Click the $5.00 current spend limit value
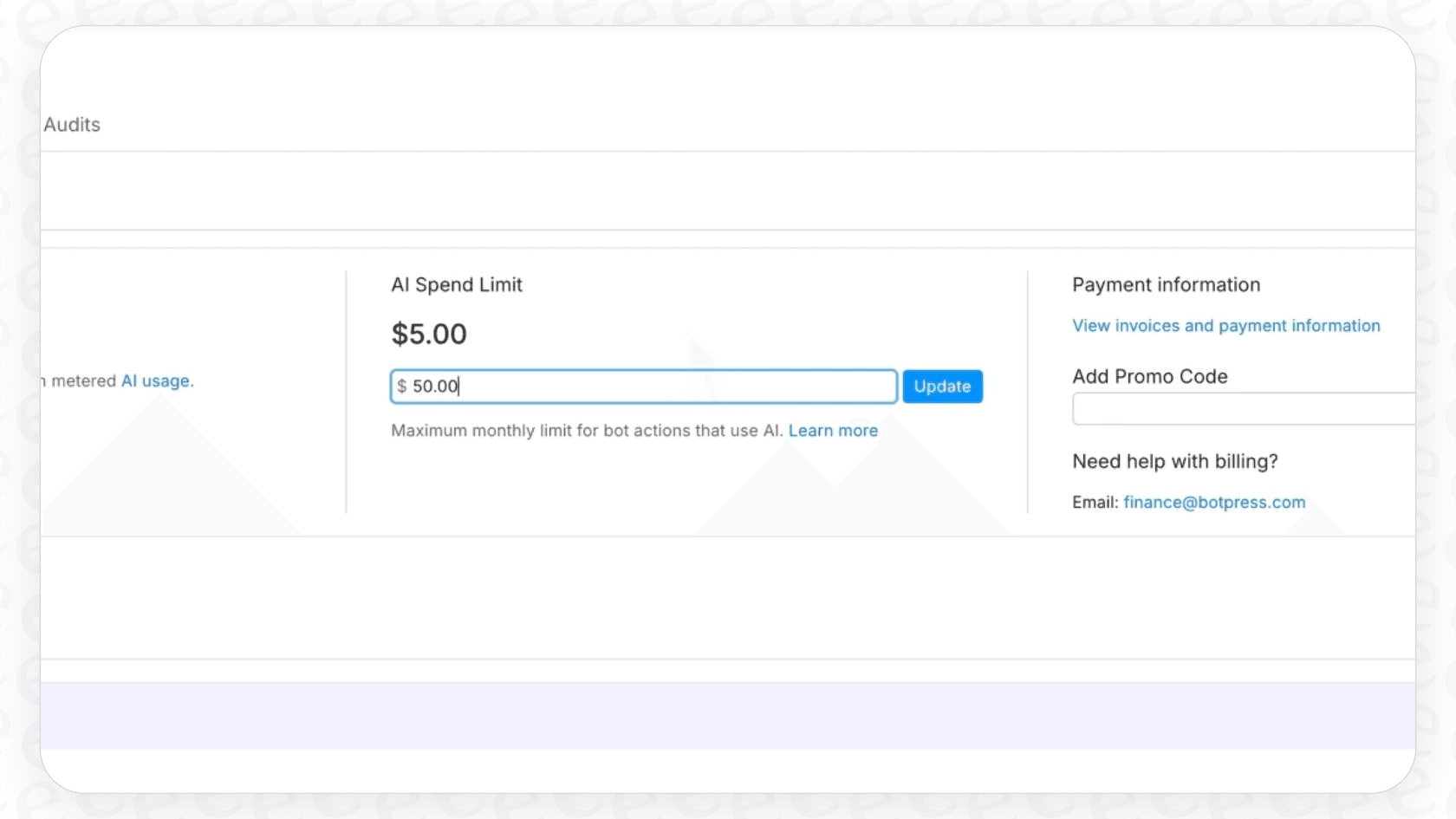Screen dimensions: 1456x819 click(429, 334)
